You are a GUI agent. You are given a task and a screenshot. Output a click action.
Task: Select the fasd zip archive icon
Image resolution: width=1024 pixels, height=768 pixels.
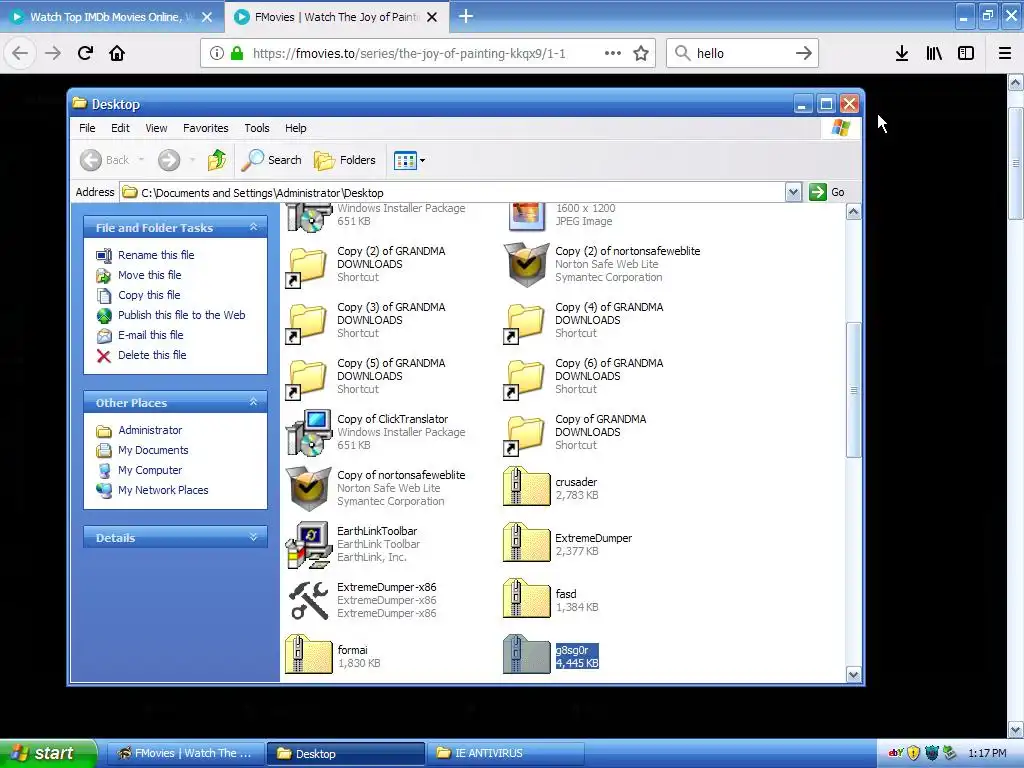click(x=526, y=598)
